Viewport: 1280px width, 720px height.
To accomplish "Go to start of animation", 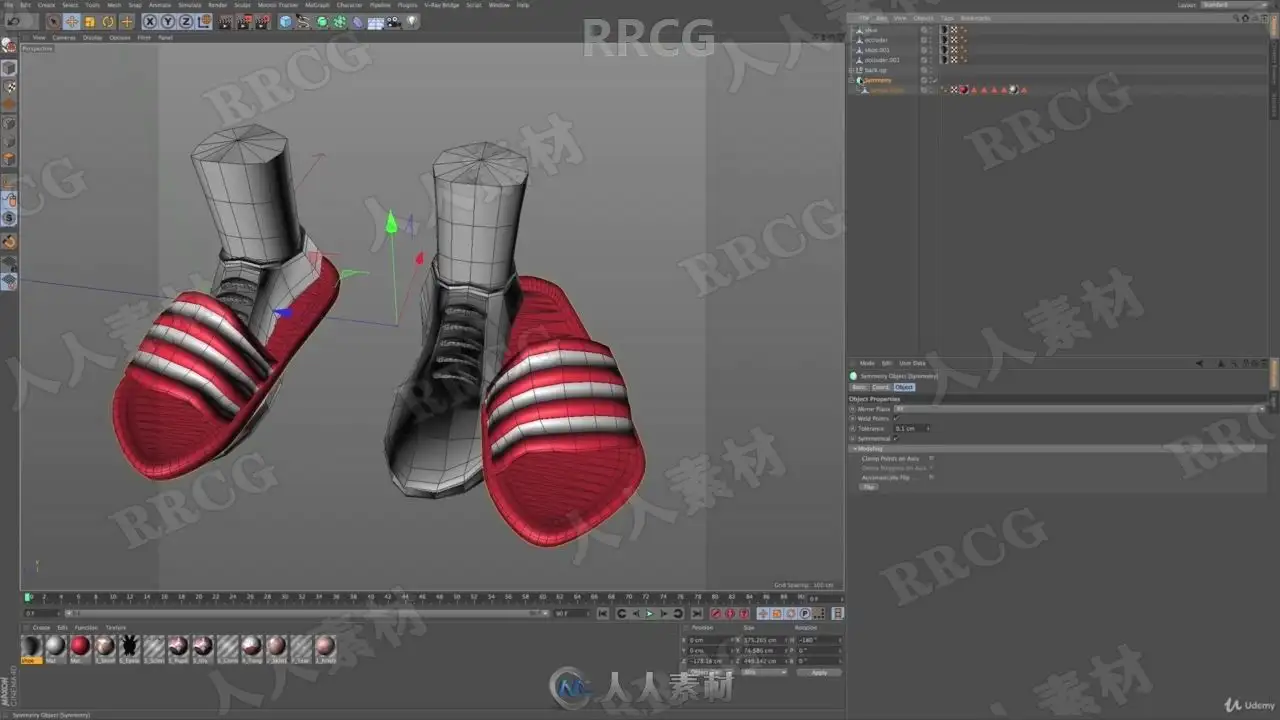I will coord(603,614).
